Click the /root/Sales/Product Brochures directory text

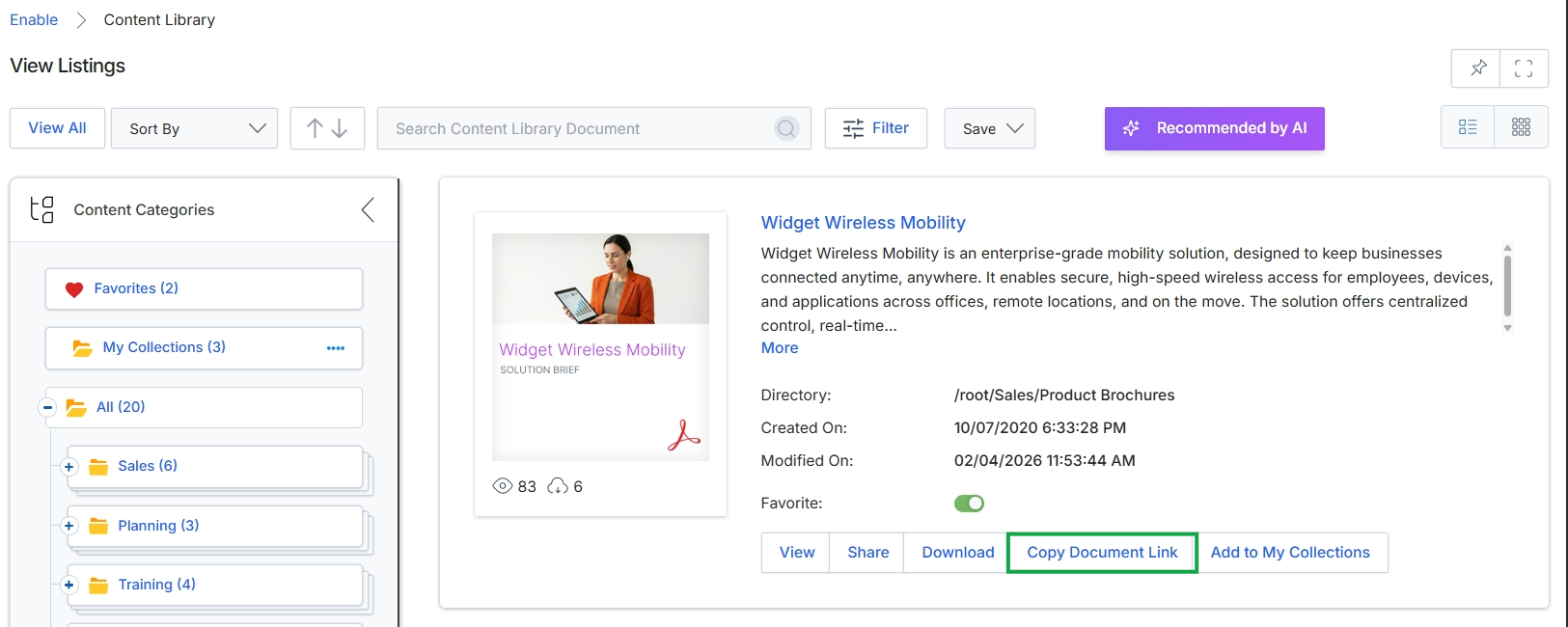coord(1064,395)
